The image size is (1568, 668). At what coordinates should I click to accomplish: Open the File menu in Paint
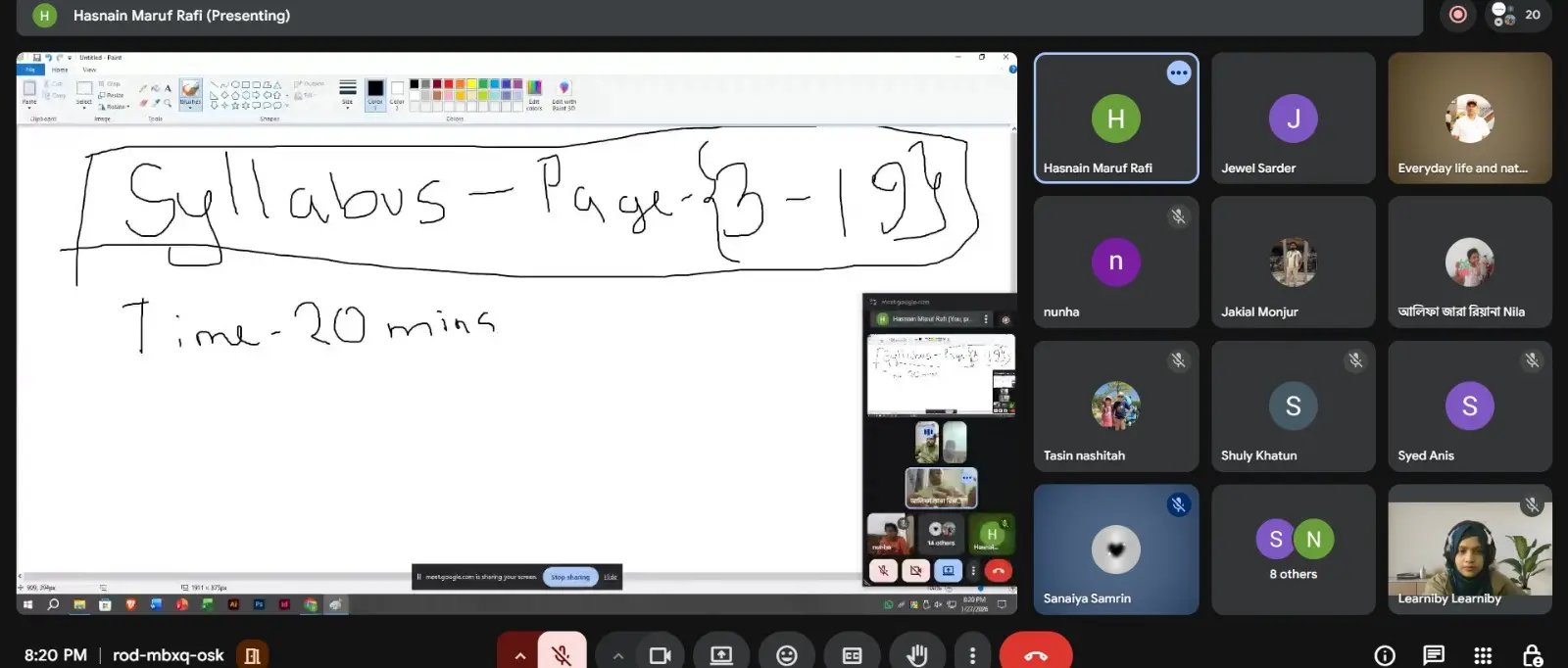click(x=29, y=70)
